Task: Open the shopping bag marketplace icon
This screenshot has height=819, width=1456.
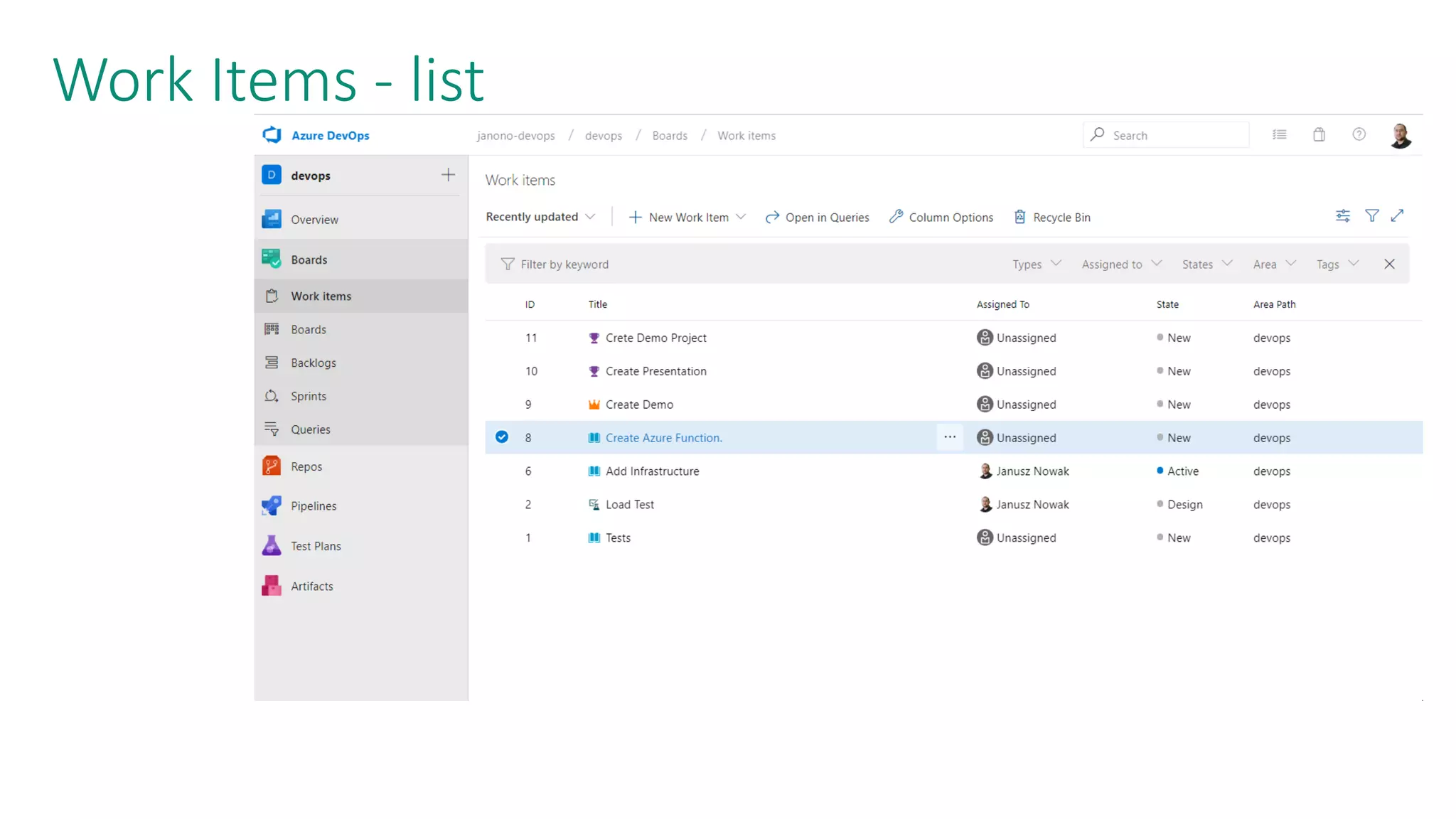Action: pos(1319,135)
